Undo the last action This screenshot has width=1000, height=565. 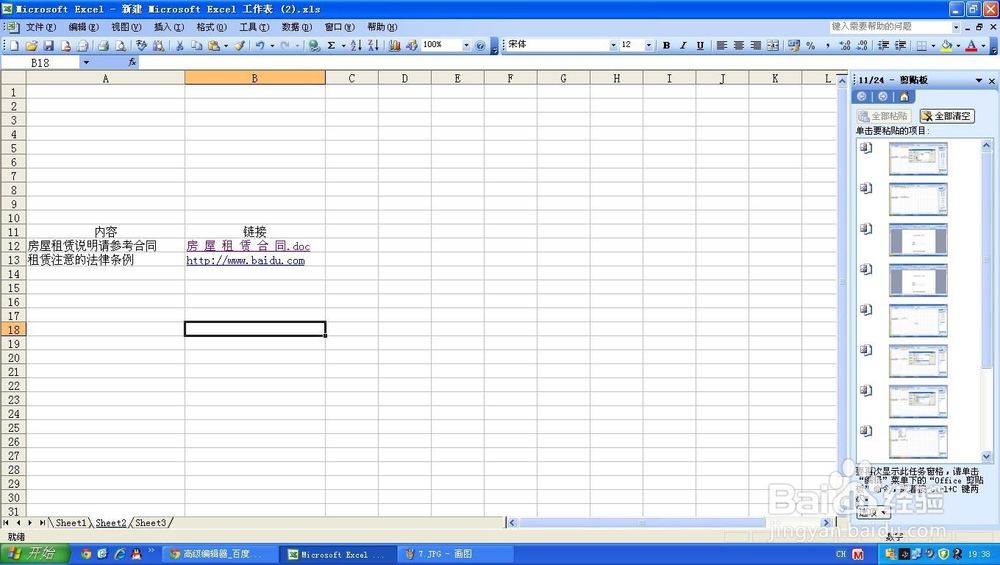260,45
